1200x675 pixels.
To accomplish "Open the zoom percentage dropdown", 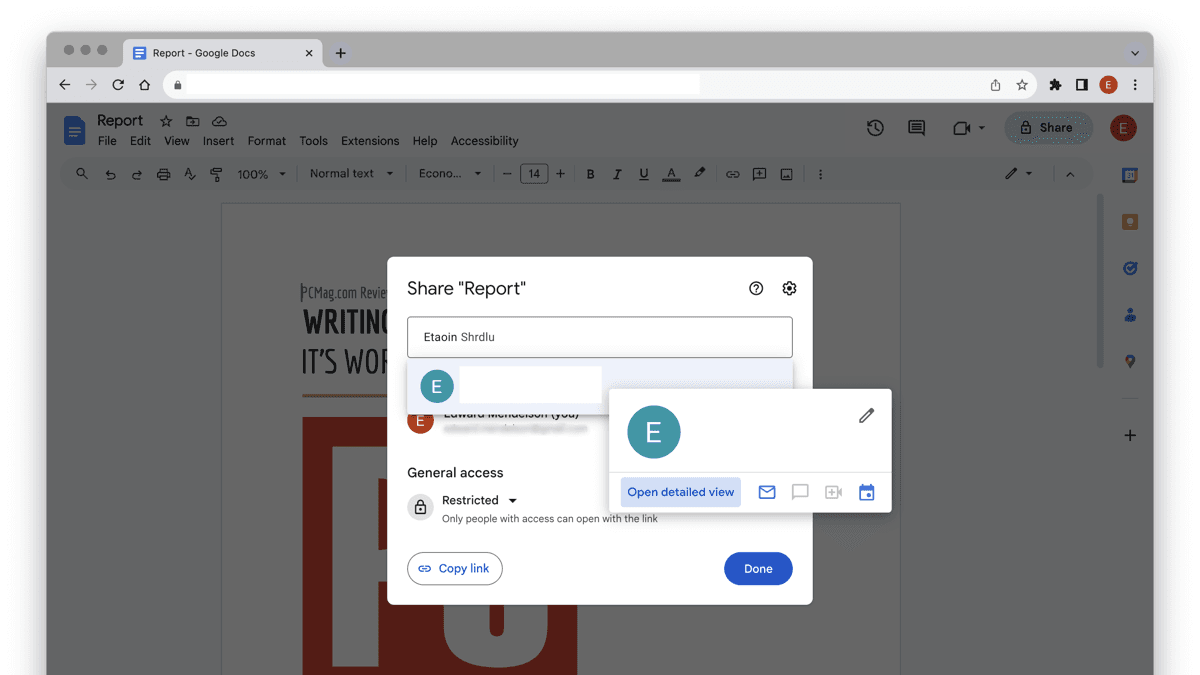I will pyautogui.click(x=260, y=173).
